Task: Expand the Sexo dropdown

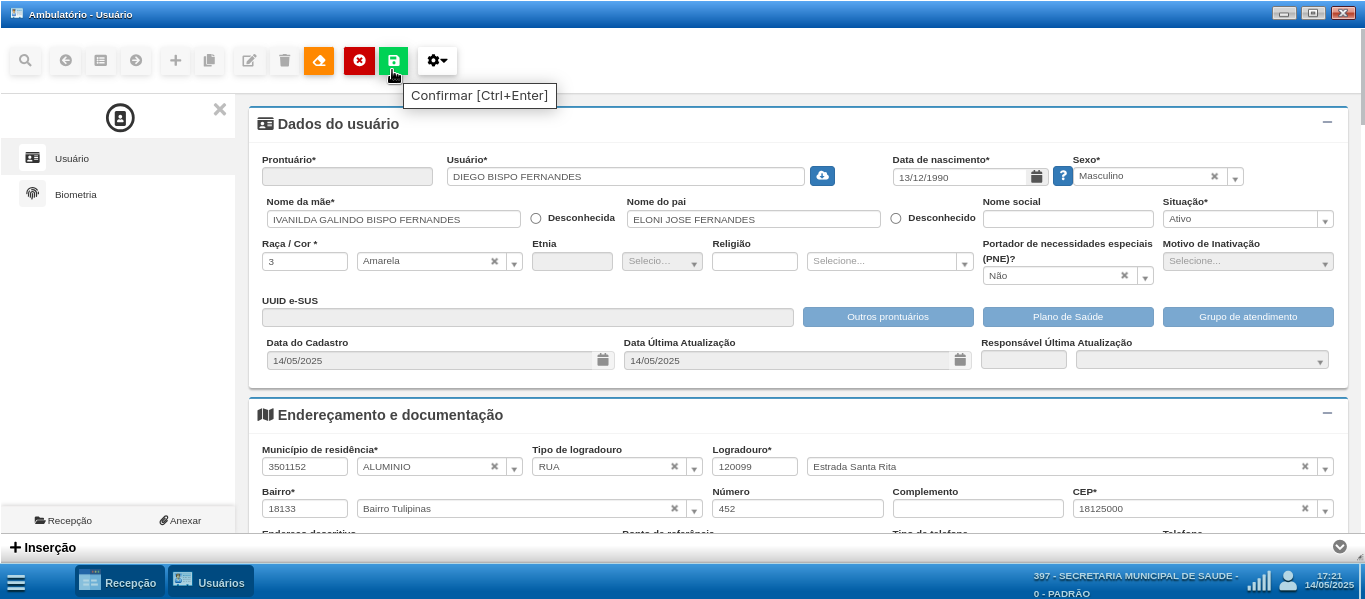Action: 1235,178
